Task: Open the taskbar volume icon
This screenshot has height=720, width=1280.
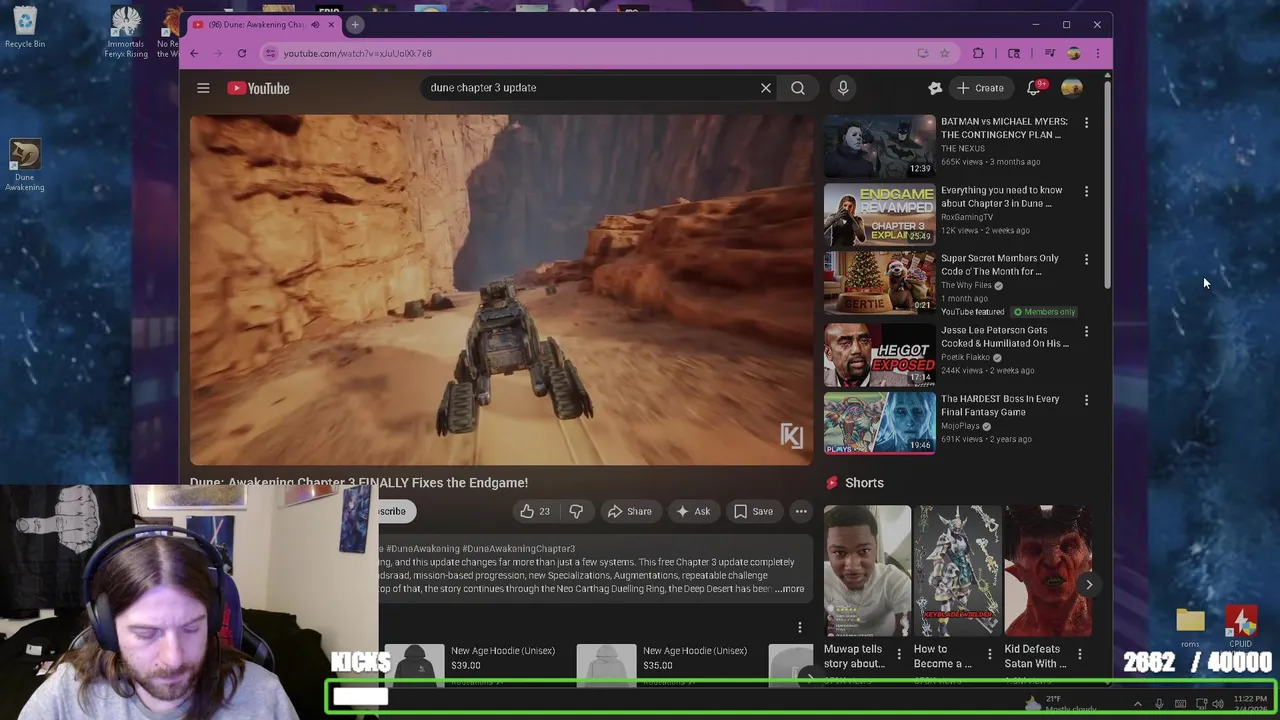Action: click(1218, 704)
